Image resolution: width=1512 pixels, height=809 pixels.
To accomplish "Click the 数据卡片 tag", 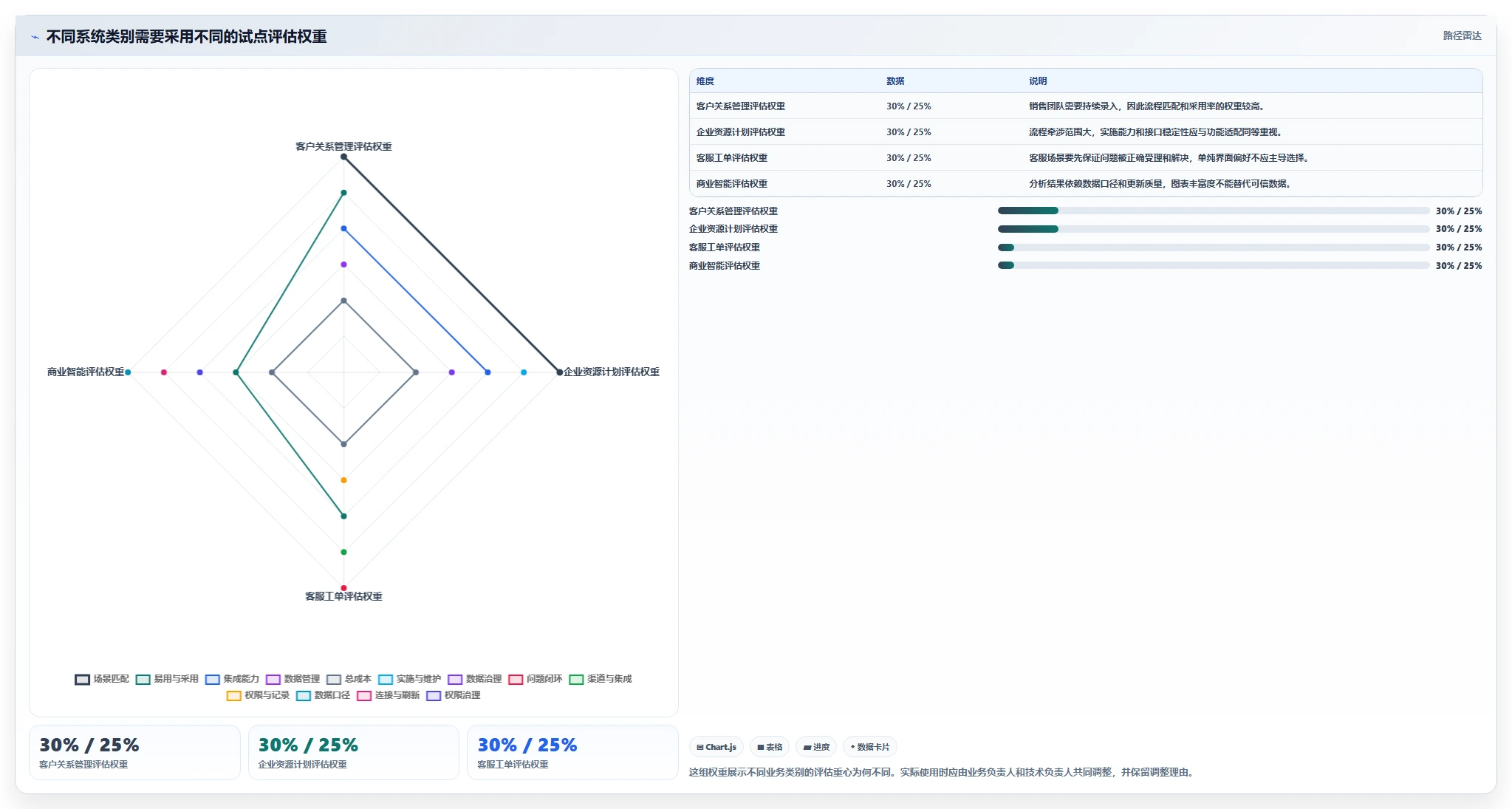I will [x=870, y=747].
